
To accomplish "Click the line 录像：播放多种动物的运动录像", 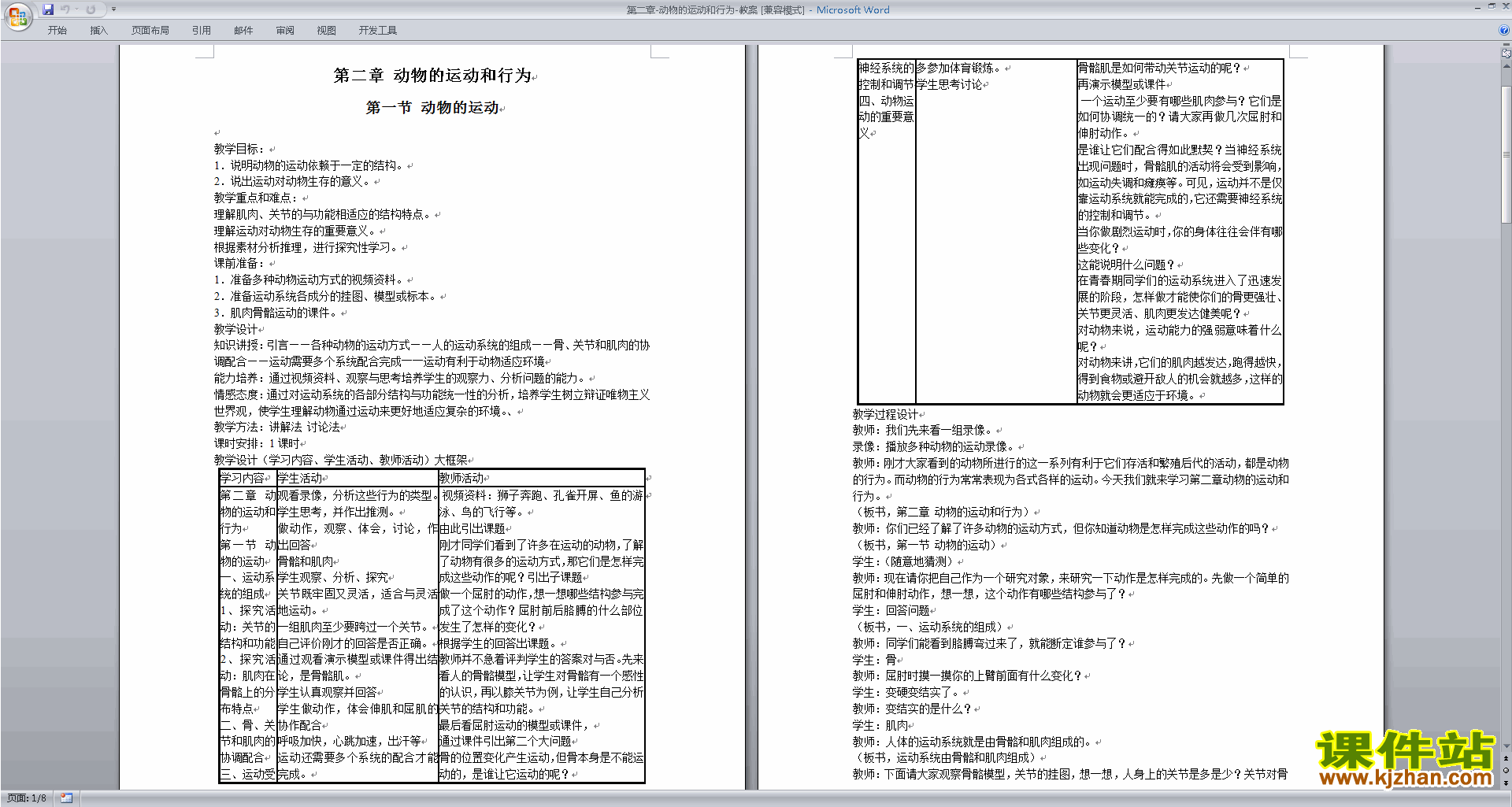I will (x=934, y=446).
